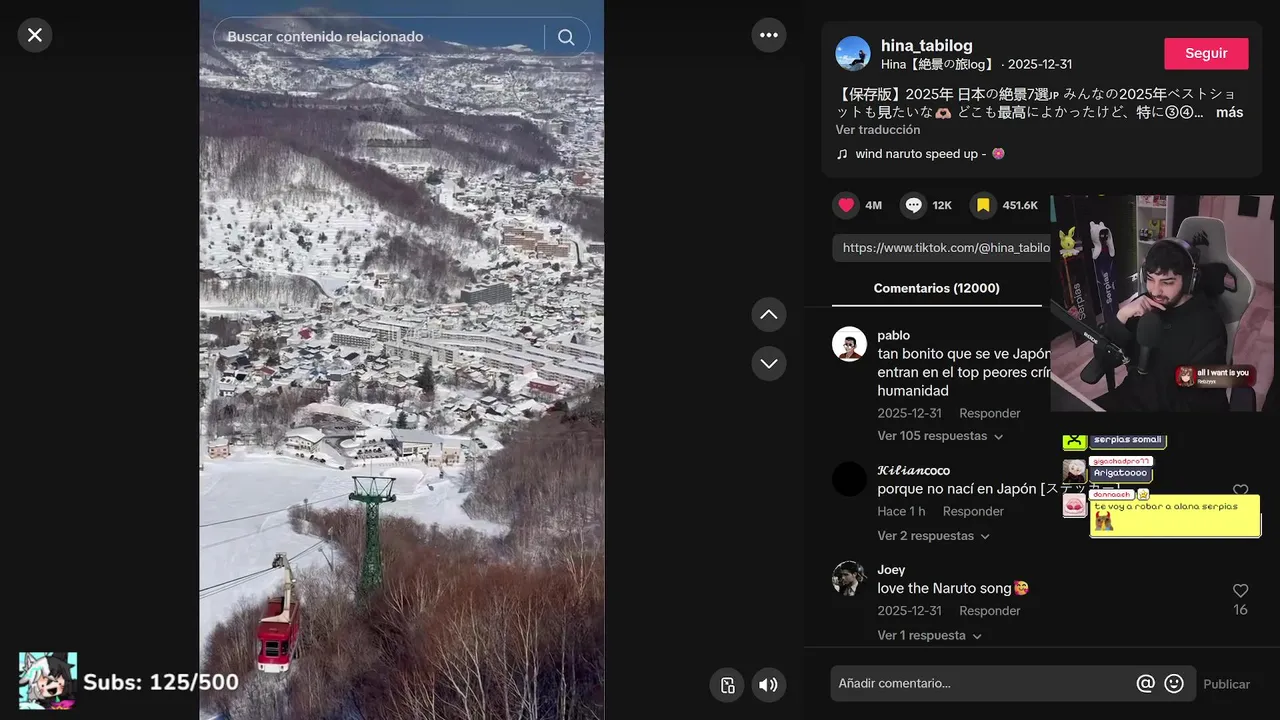Go to next video with down arrow
1280x720 pixels.
(x=769, y=363)
